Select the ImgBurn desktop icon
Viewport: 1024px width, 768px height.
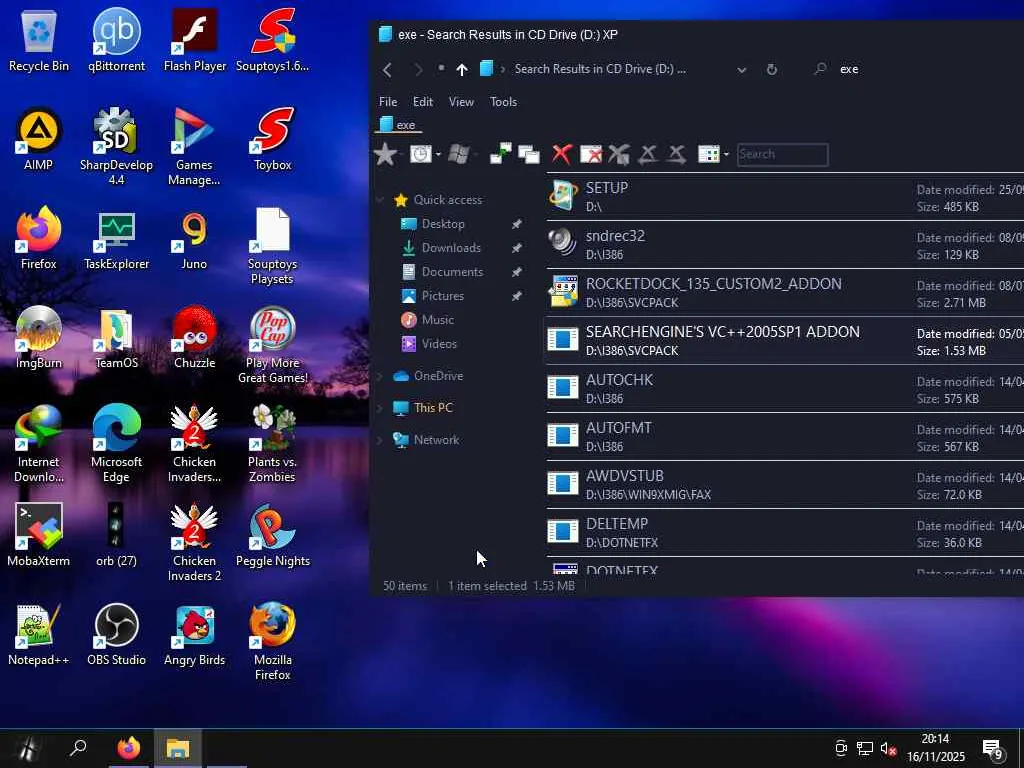point(39,336)
